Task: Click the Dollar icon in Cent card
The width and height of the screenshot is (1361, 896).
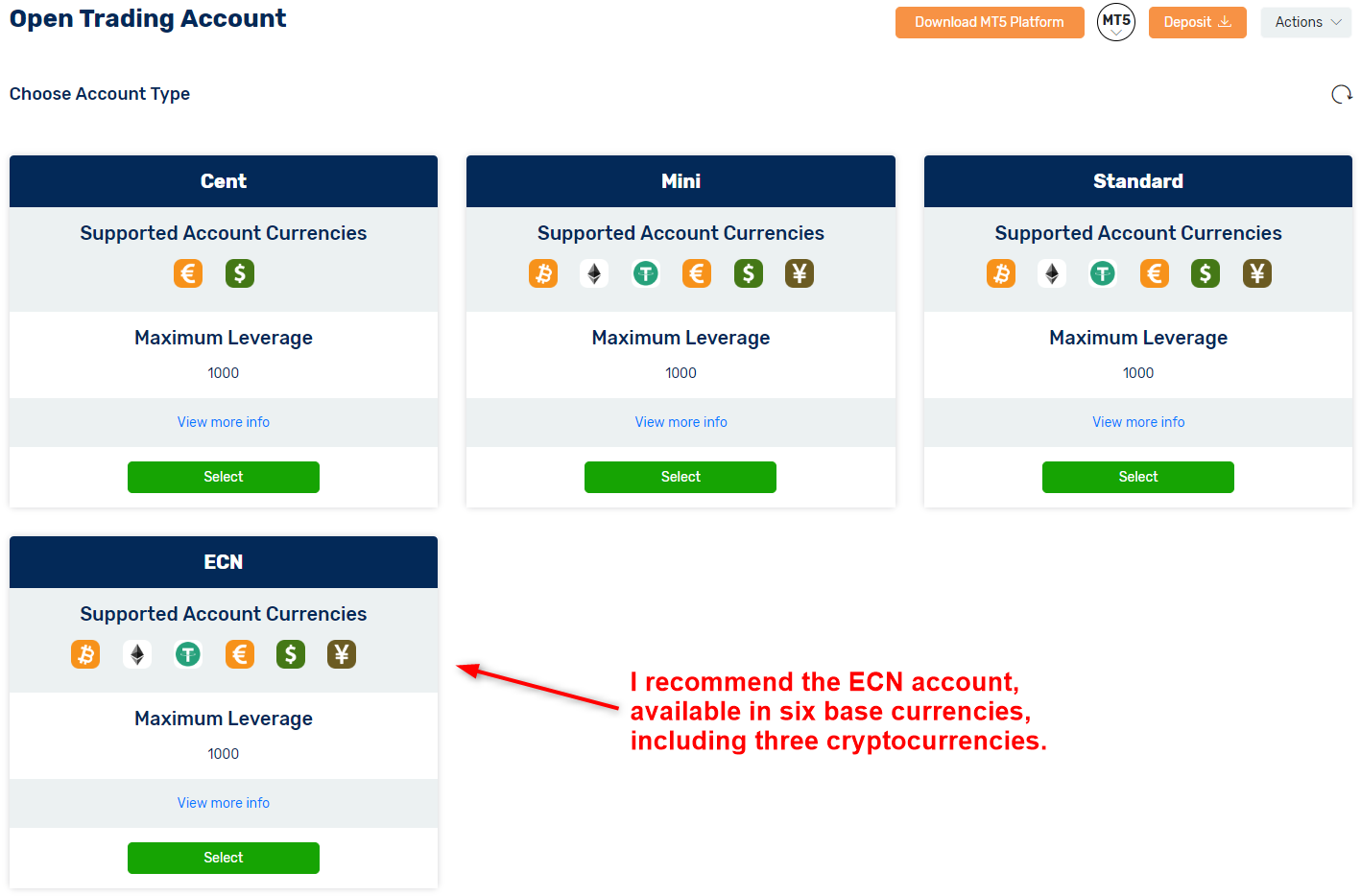Action: [x=240, y=273]
